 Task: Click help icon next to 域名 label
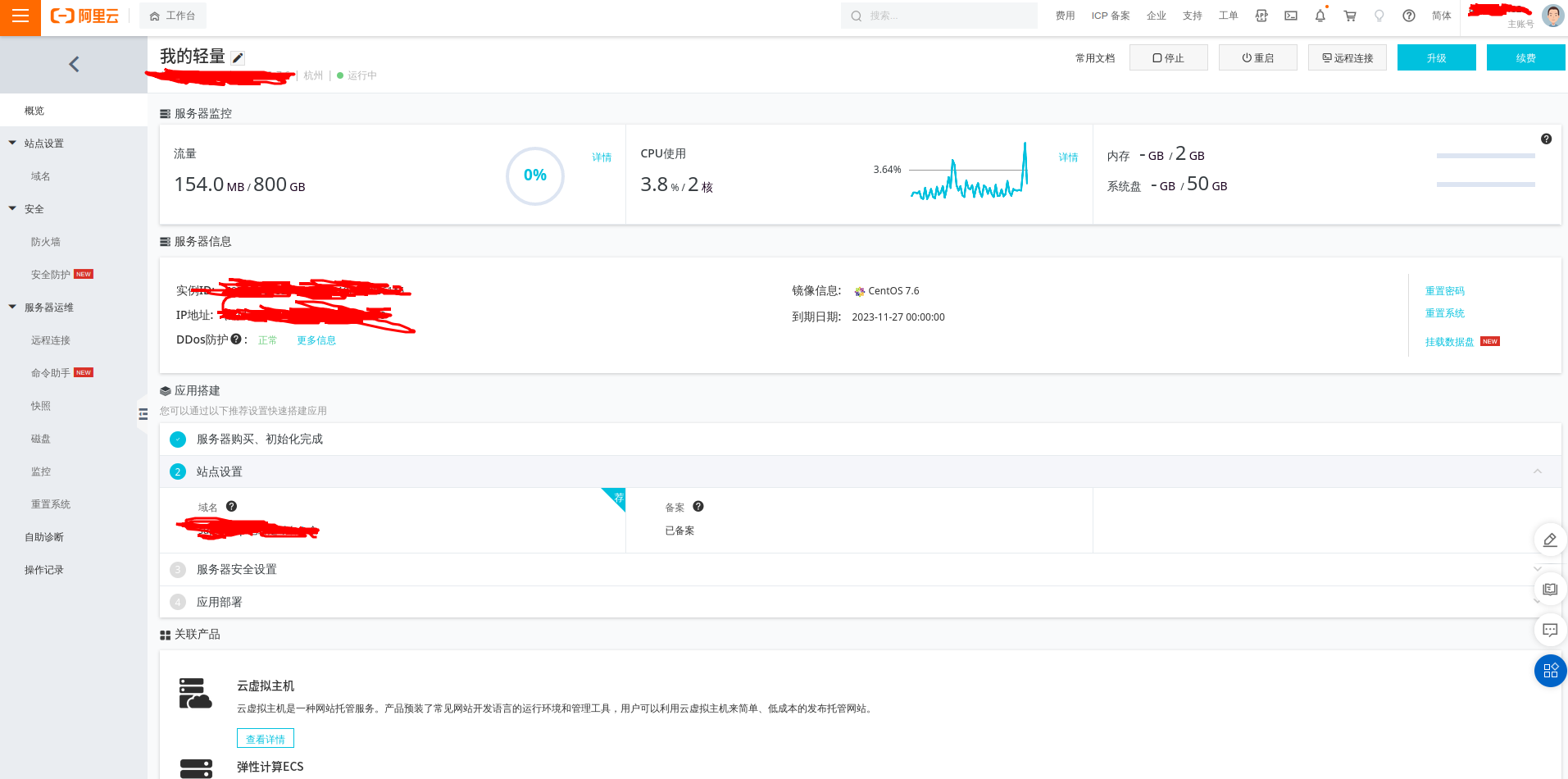(232, 507)
